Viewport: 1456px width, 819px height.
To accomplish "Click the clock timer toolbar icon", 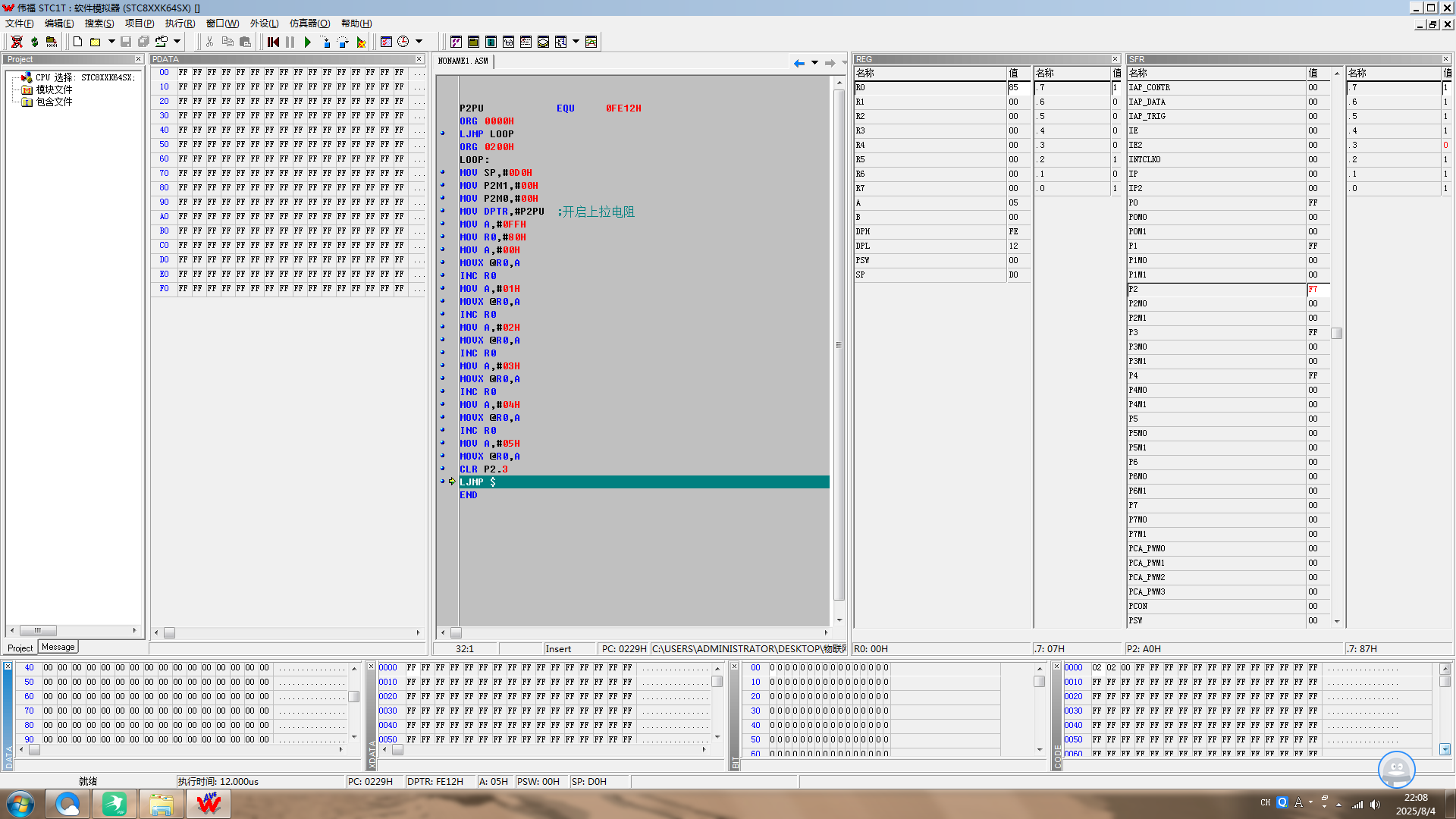I will click(403, 42).
